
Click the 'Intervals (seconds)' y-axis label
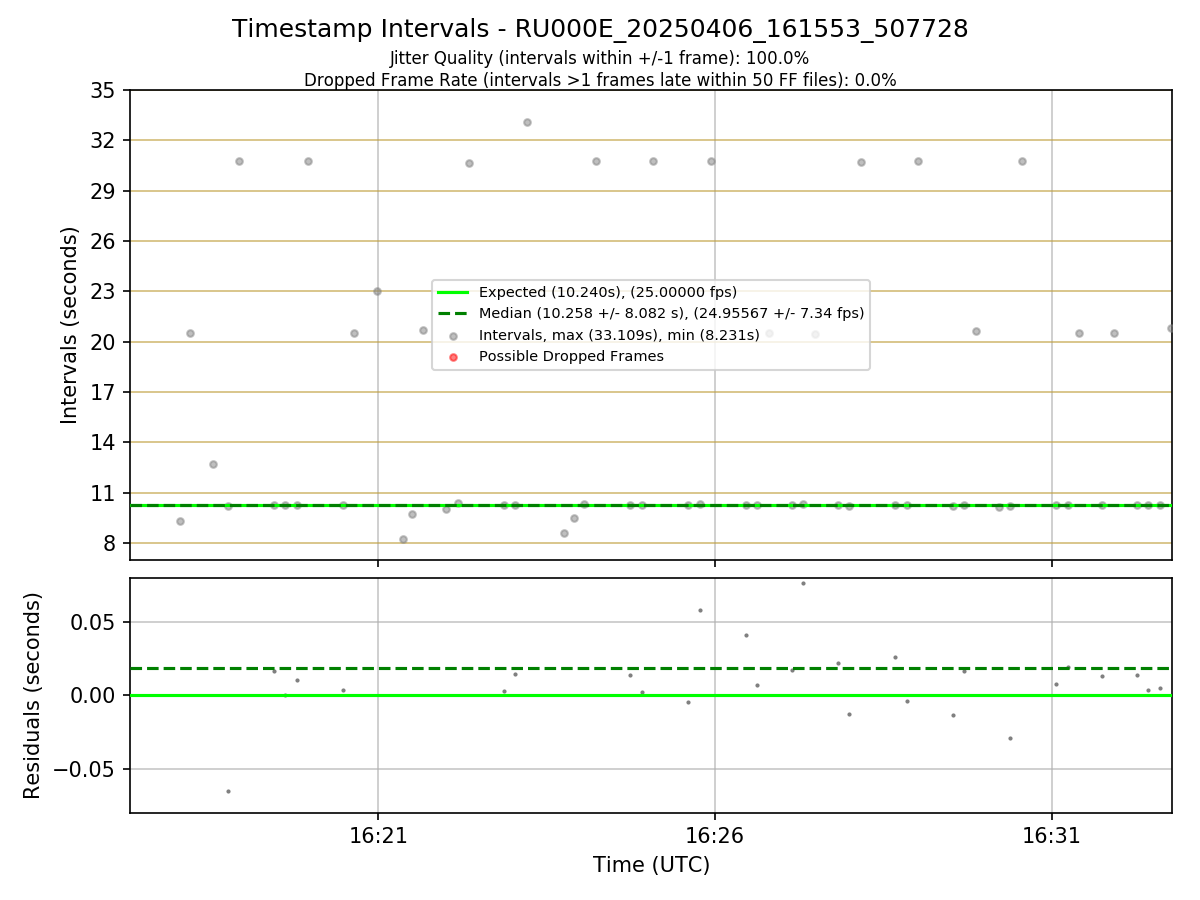pos(70,325)
